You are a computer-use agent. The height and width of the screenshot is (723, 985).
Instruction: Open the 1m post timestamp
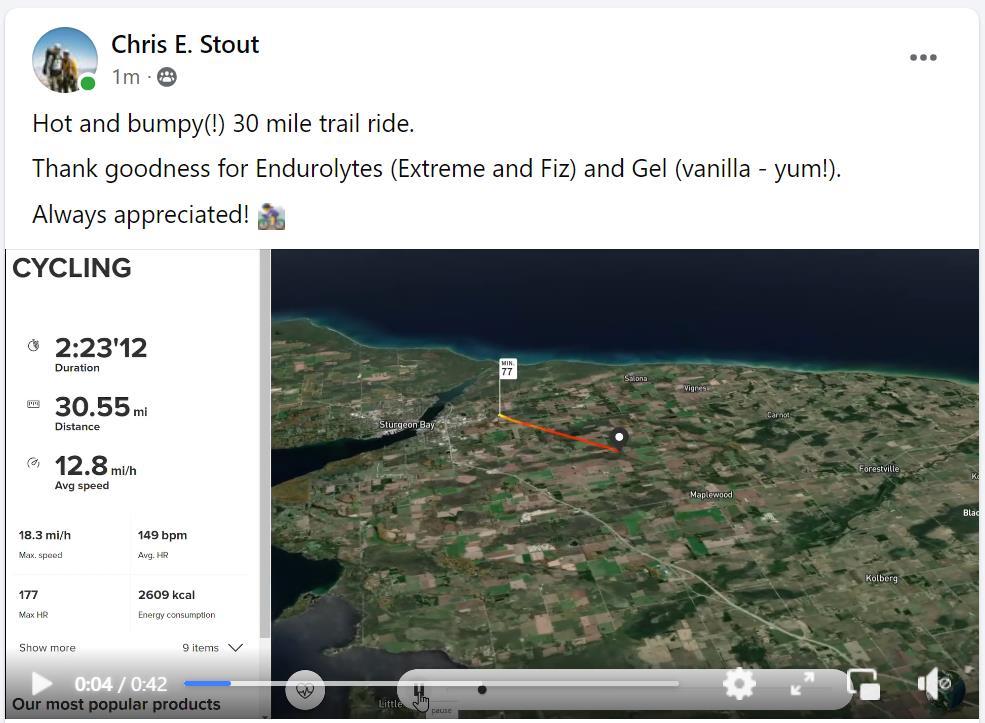click(126, 77)
